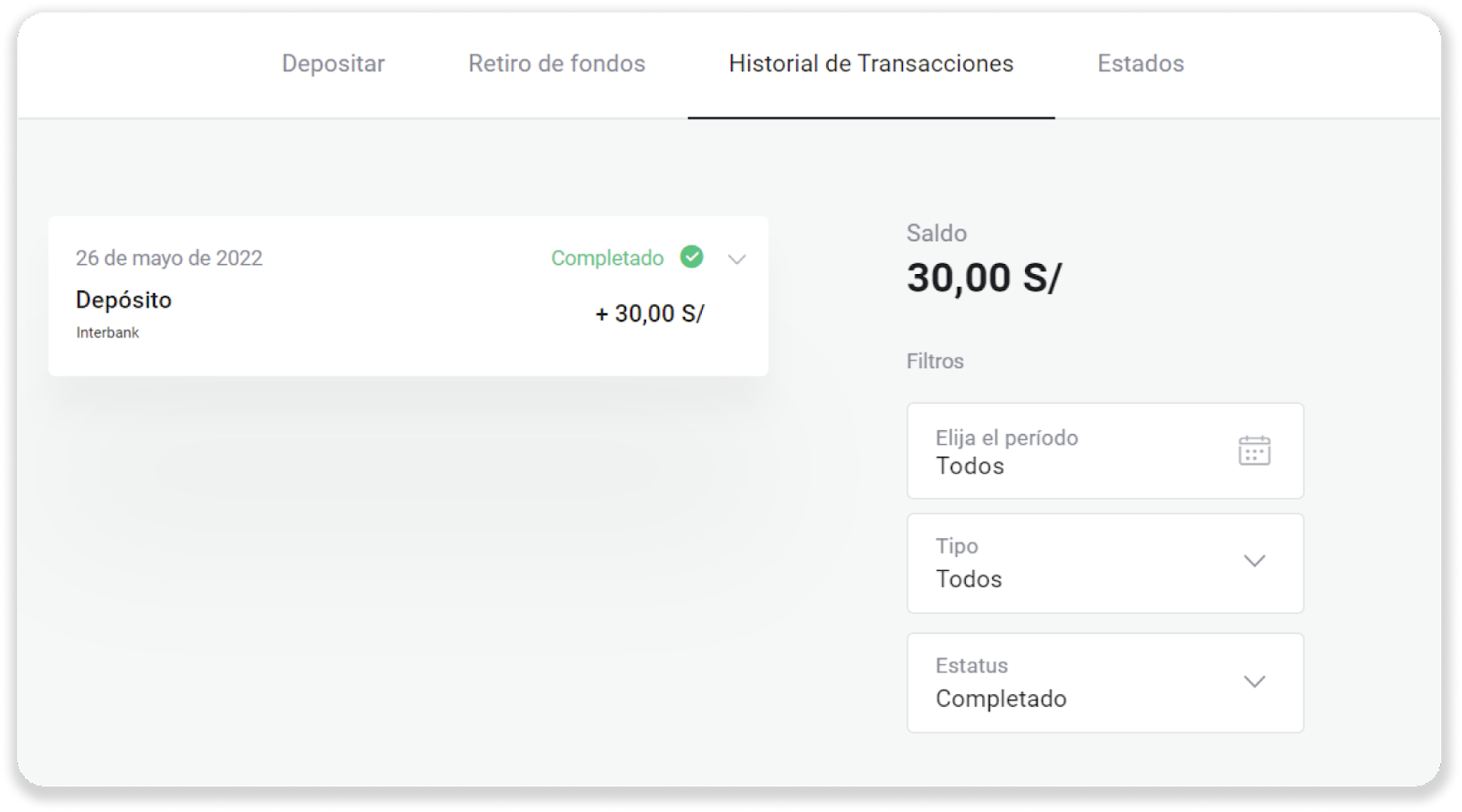This screenshot has height=812, width=1462.
Task: Click the 30,00 S/ balance amount
Action: click(983, 278)
